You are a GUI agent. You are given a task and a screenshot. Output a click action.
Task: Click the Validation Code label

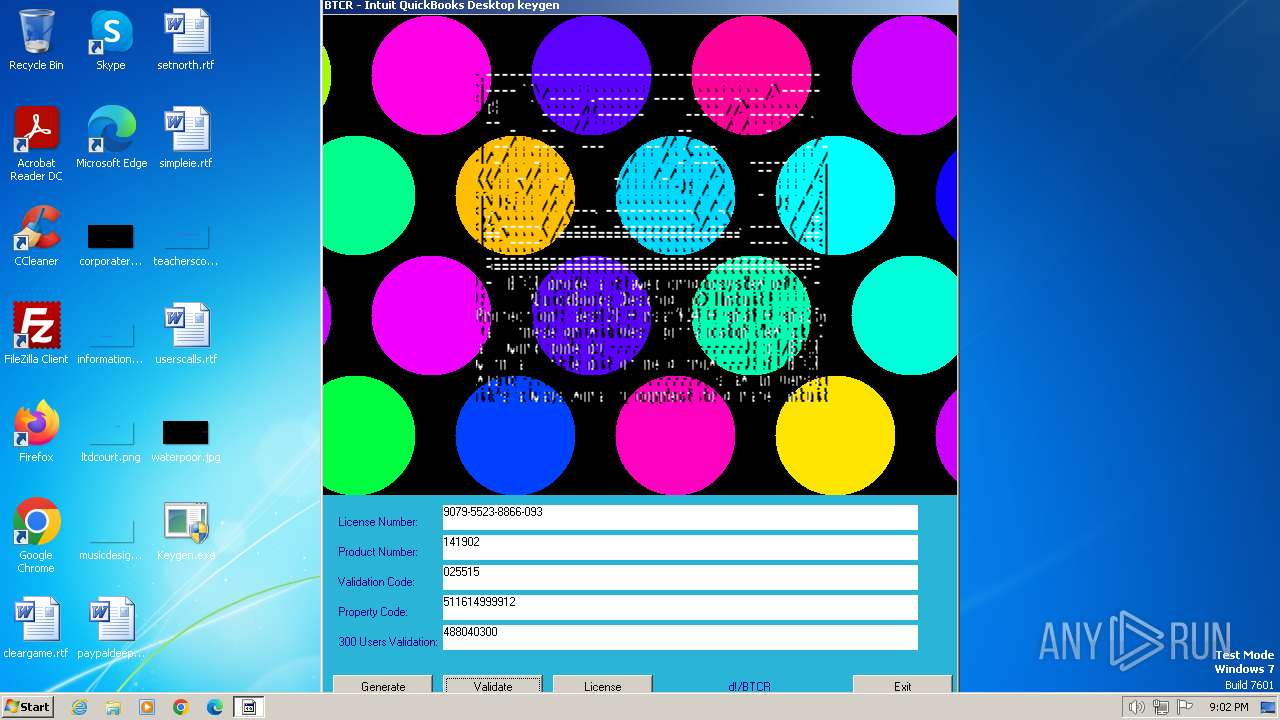375,582
